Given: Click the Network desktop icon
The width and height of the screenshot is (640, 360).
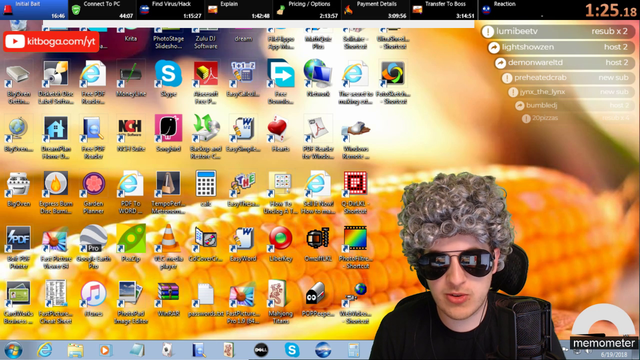Looking at the screenshot, I should [x=318, y=78].
